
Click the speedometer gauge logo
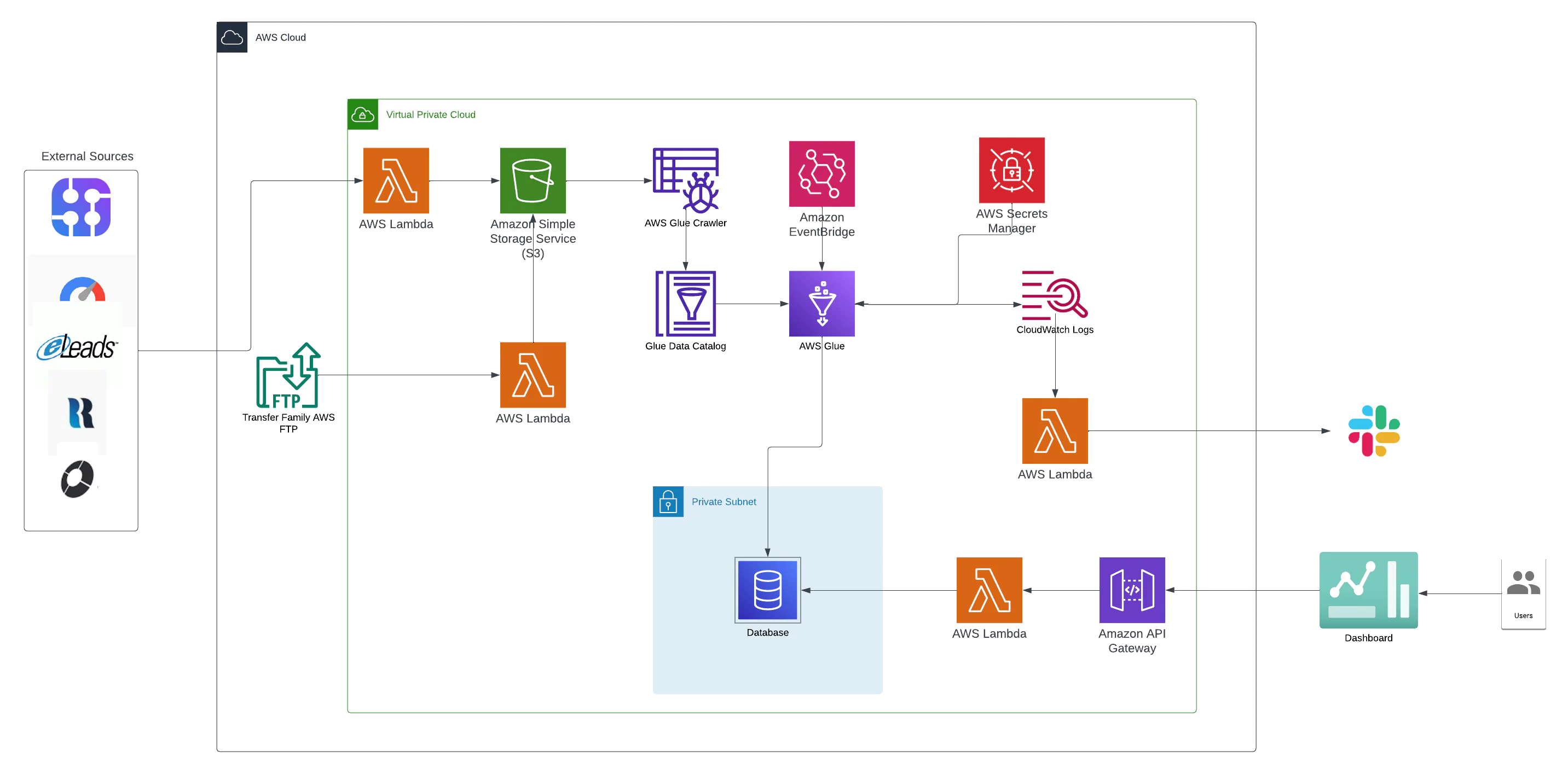pos(83,290)
